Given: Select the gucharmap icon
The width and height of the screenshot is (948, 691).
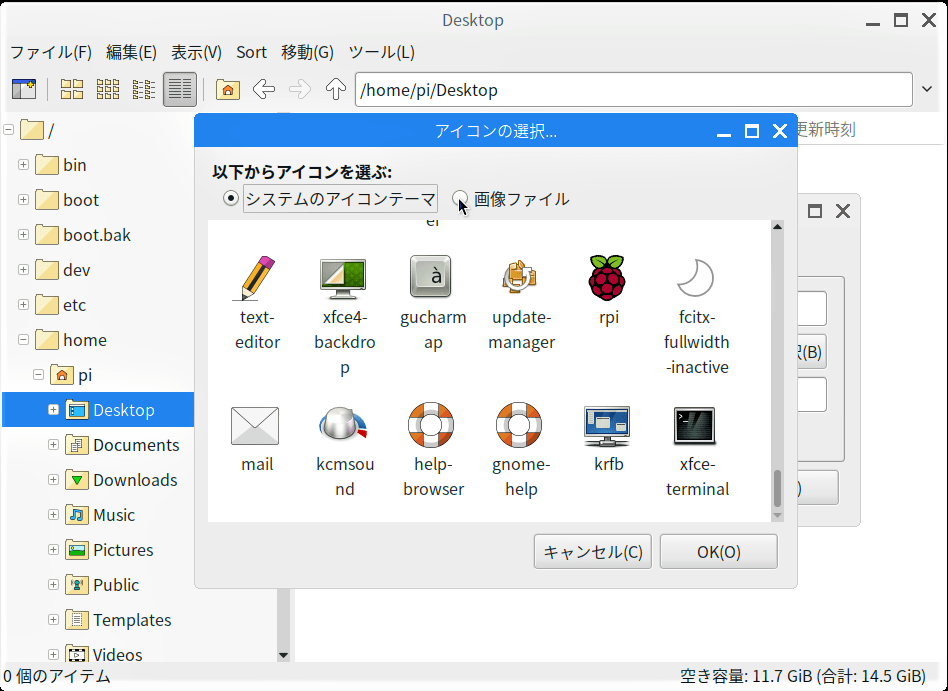Looking at the screenshot, I should [x=433, y=278].
